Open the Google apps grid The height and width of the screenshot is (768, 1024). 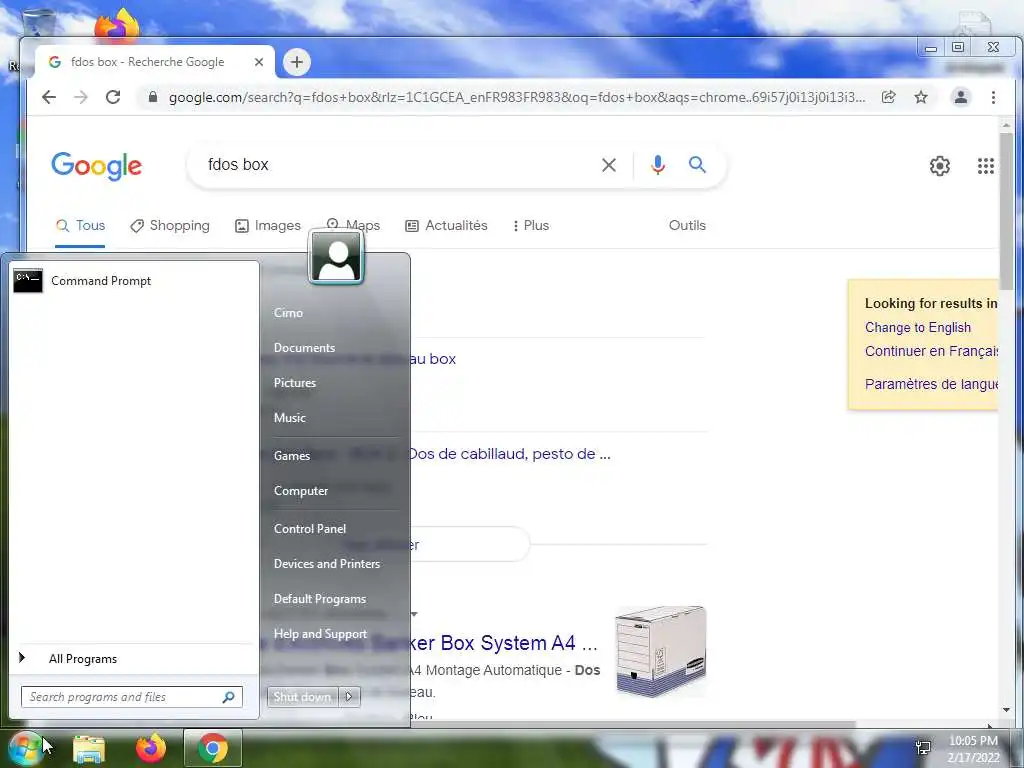pos(985,166)
